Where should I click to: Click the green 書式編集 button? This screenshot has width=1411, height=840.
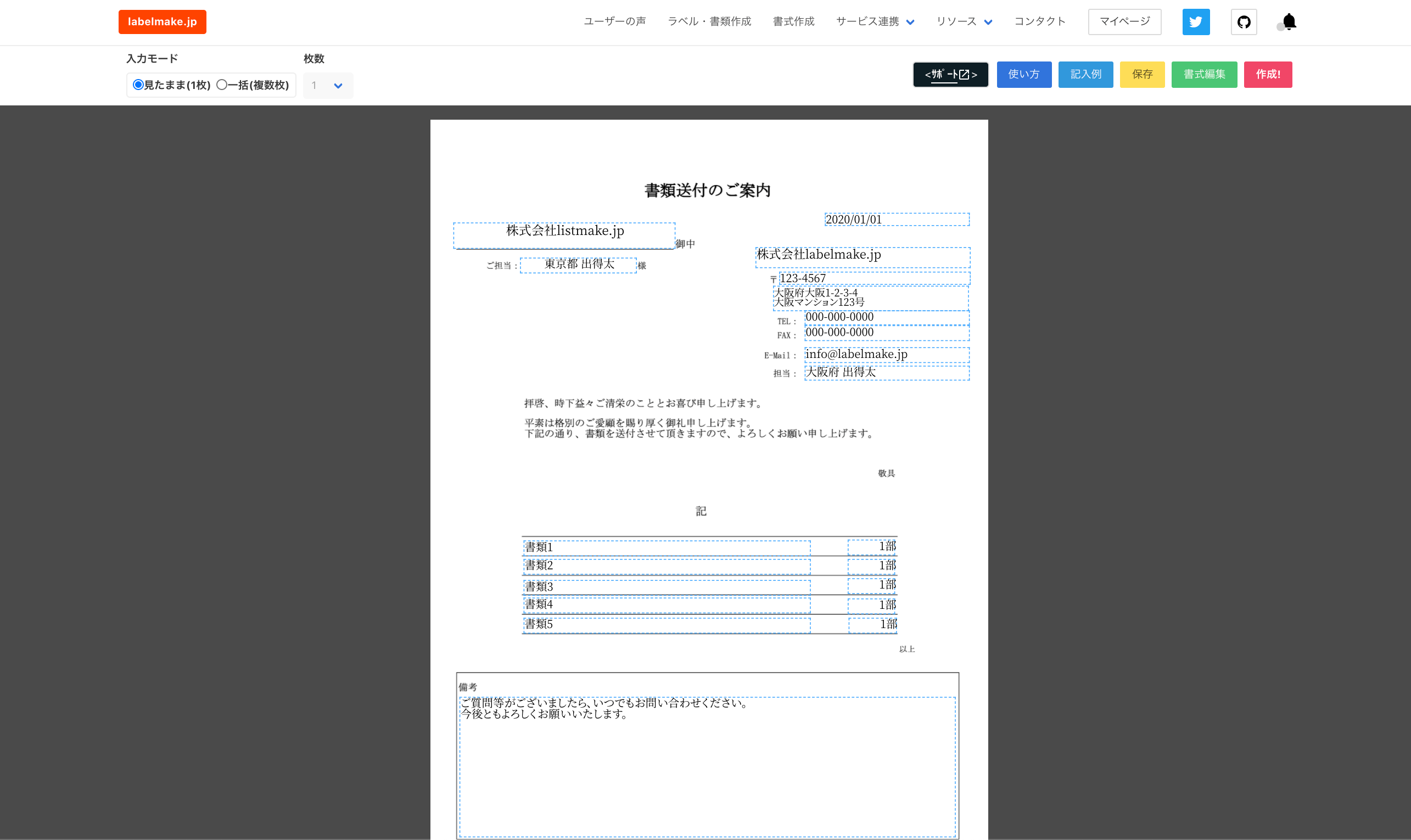(1204, 75)
